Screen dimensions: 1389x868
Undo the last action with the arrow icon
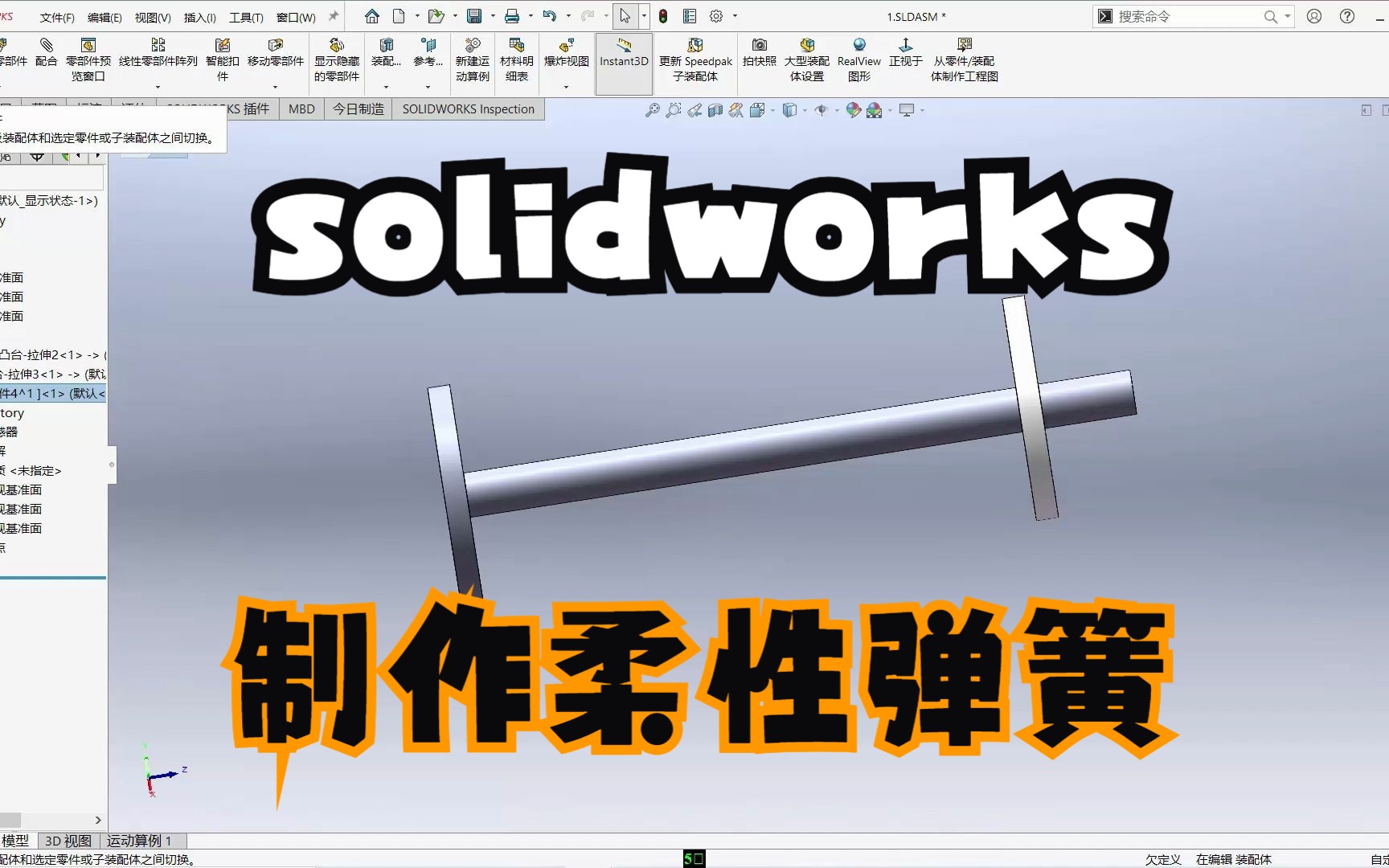(x=550, y=16)
